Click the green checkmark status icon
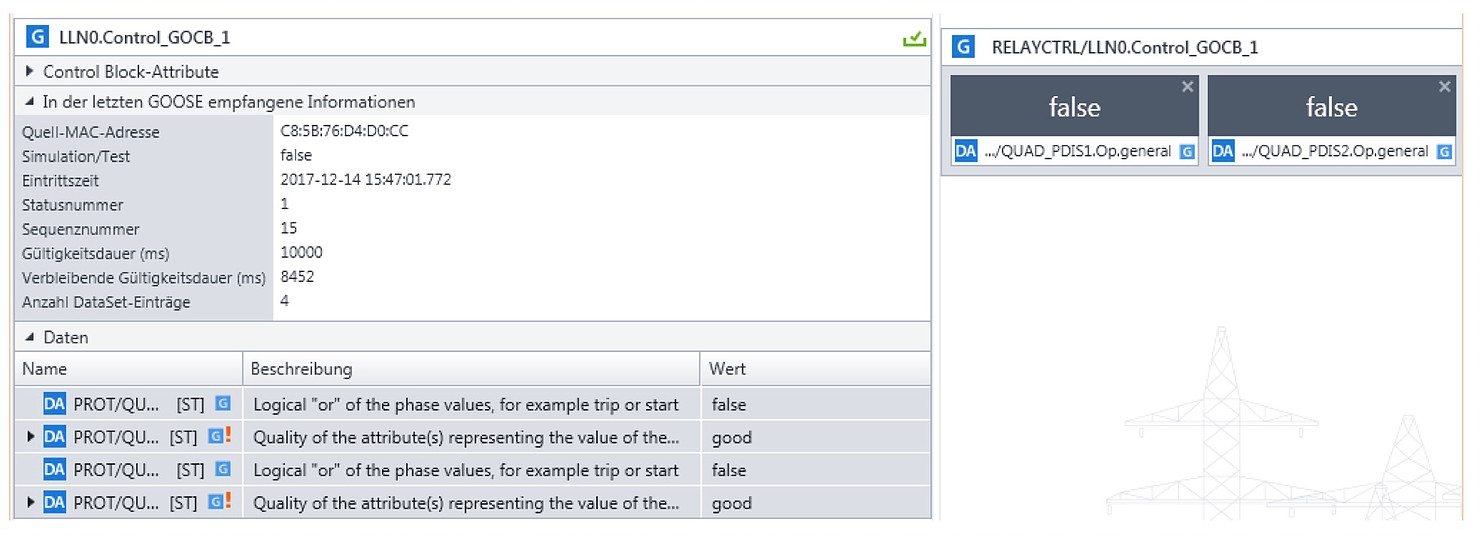Image resolution: width=1480 pixels, height=537 pixels. tap(913, 39)
